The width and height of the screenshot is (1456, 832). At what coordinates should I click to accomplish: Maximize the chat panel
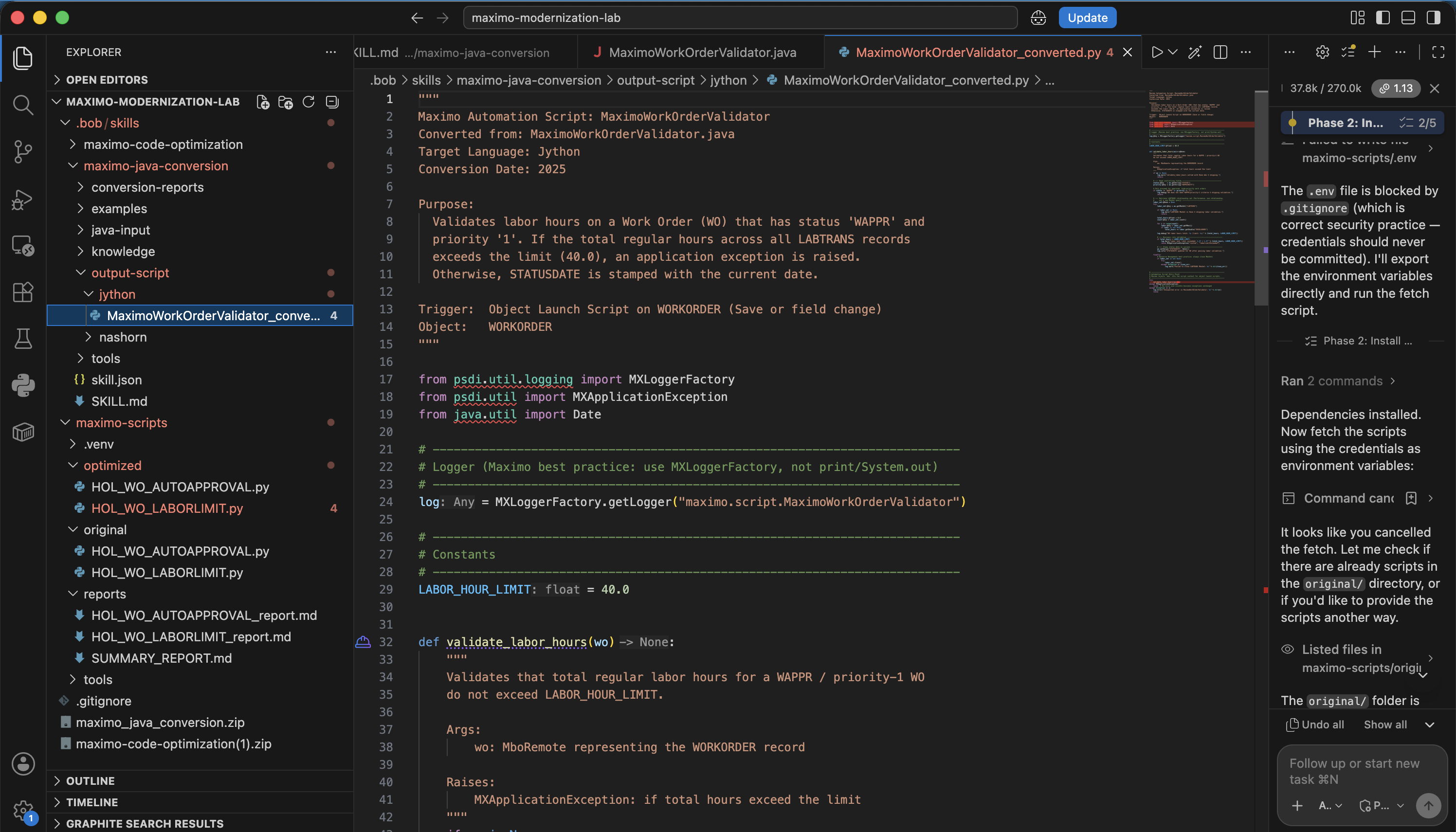pos(1438,52)
